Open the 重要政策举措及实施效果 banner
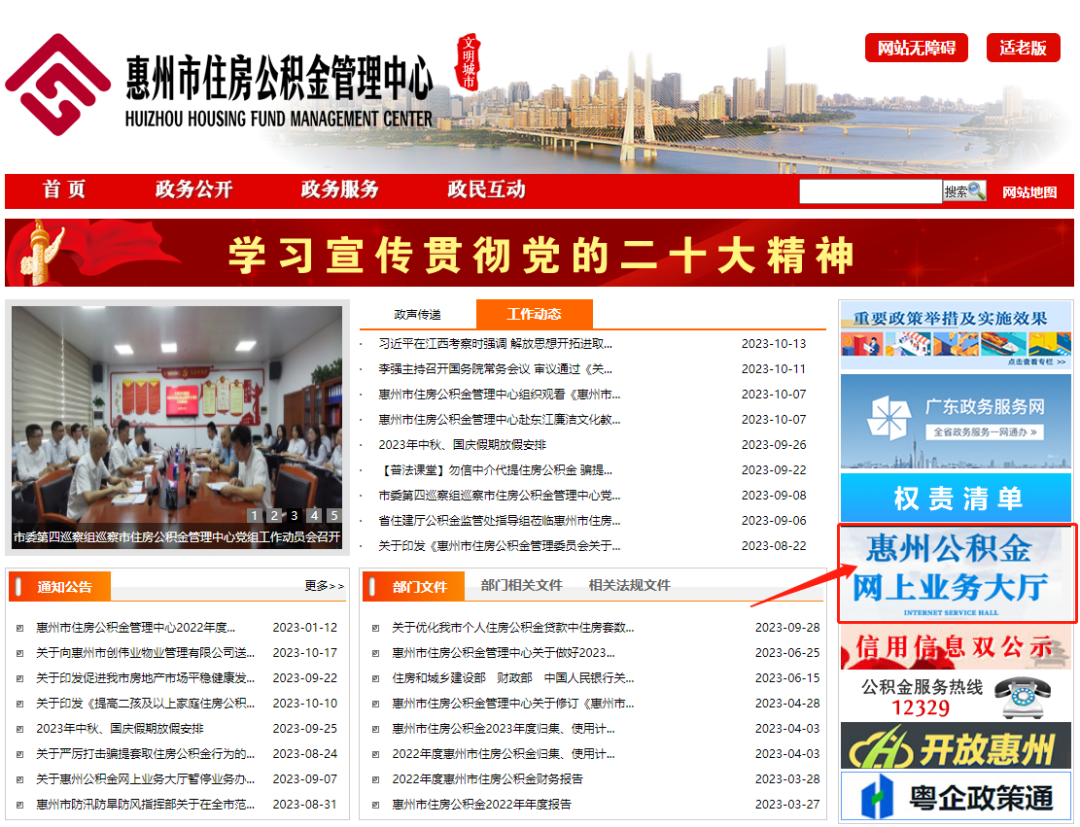Image resolution: width=1080 pixels, height=827 pixels. (956, 335)
